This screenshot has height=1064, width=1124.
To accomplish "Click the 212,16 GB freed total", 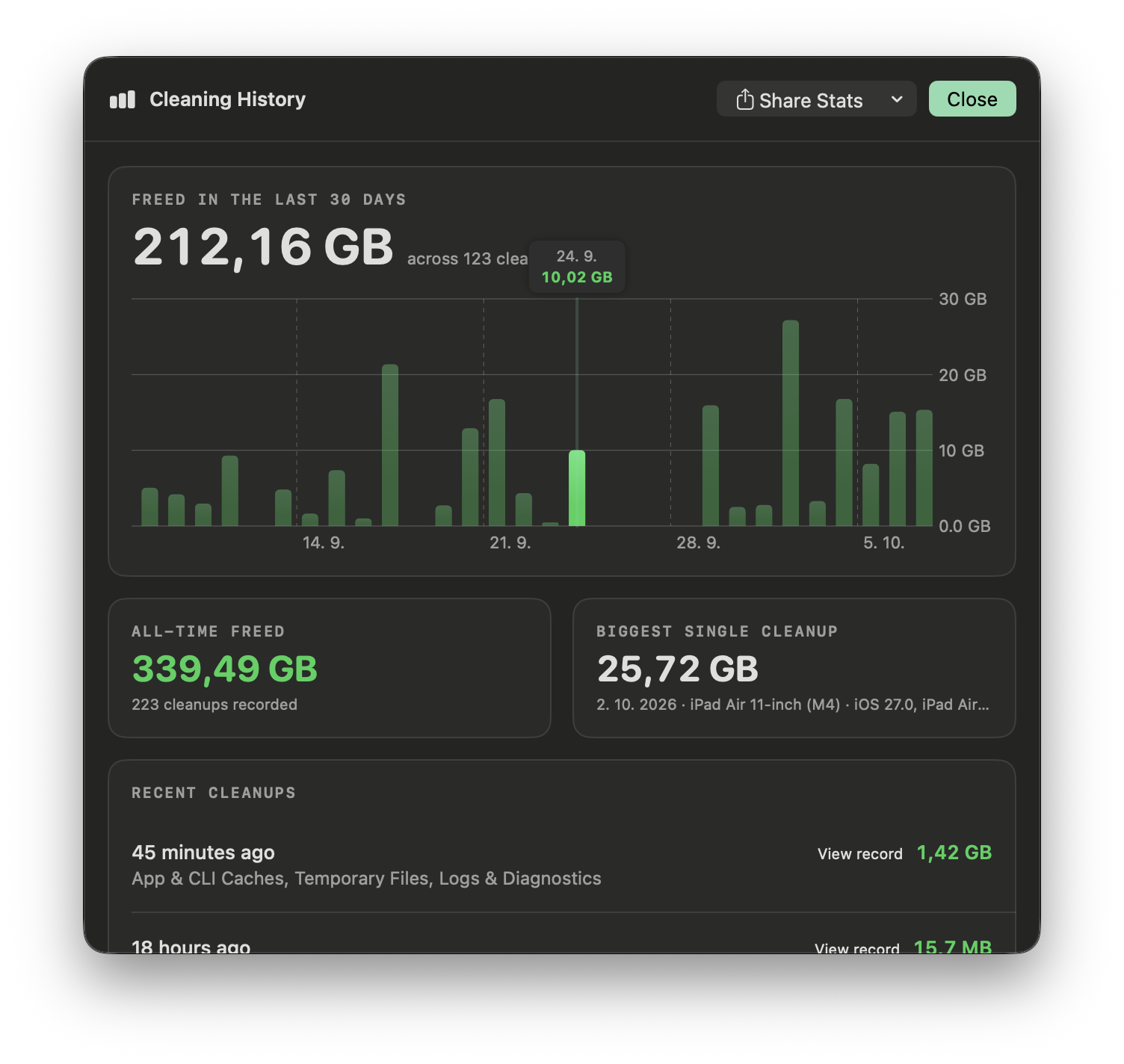I will [x=263, y=247].
